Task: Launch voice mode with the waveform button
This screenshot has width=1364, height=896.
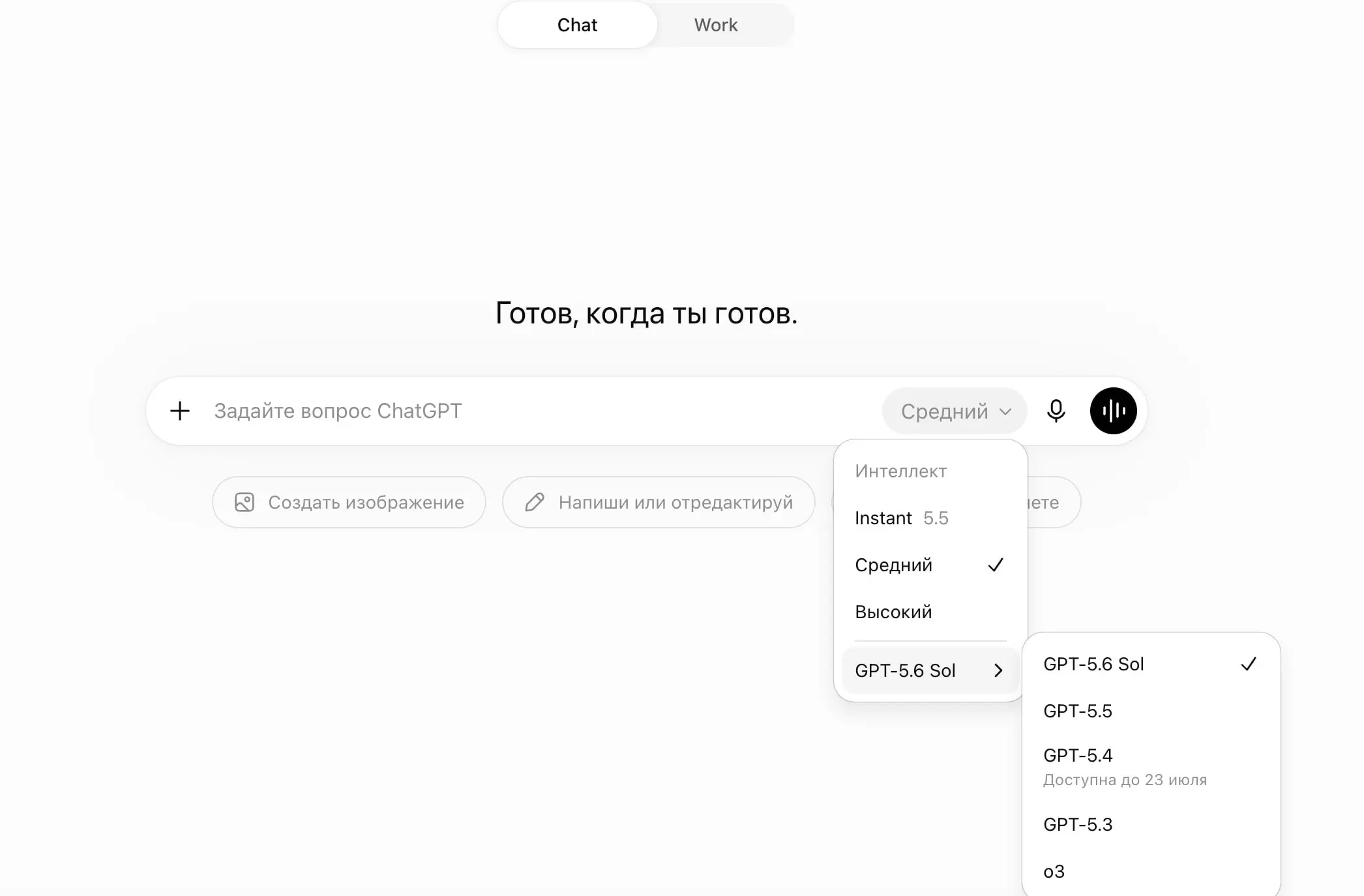Action: [1113, 411]
